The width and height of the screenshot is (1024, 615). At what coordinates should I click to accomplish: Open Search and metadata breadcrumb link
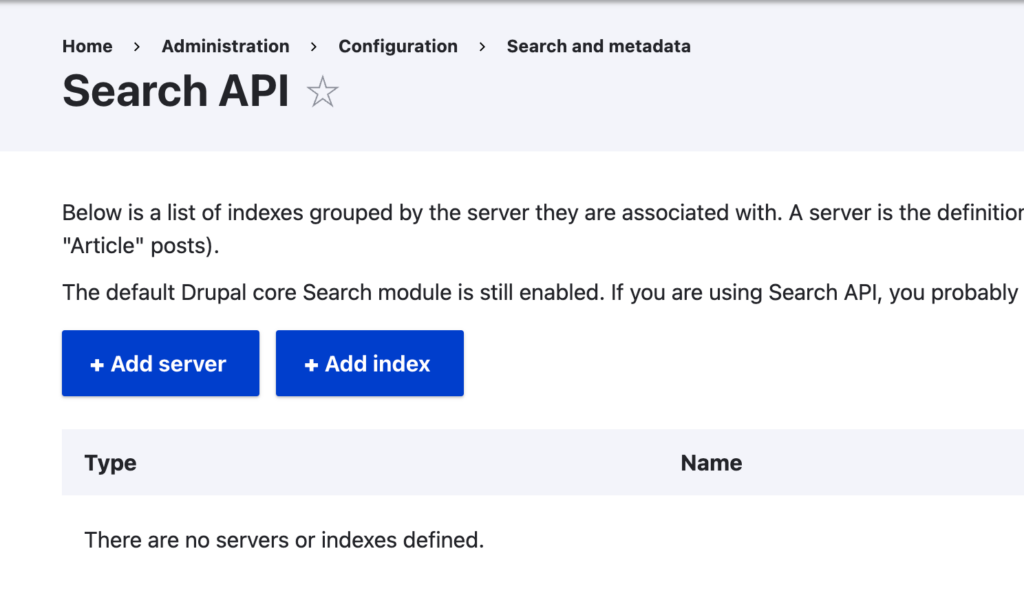pyautogui.click(x=599, y=46)
